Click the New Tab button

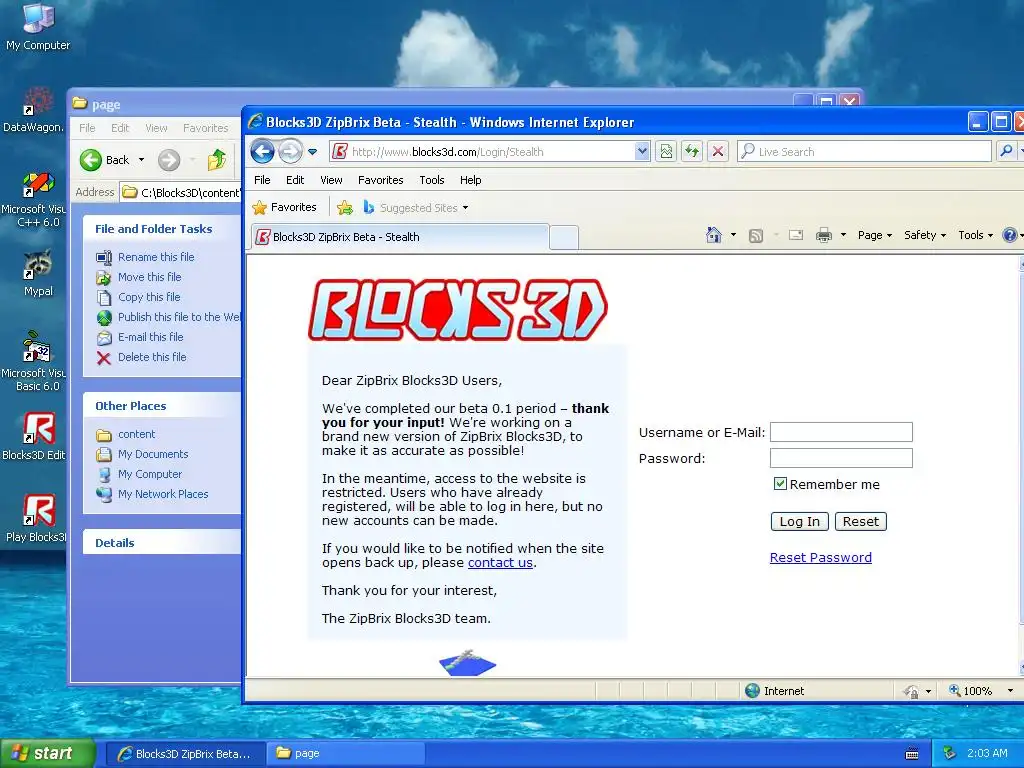[x=564, y=237]
